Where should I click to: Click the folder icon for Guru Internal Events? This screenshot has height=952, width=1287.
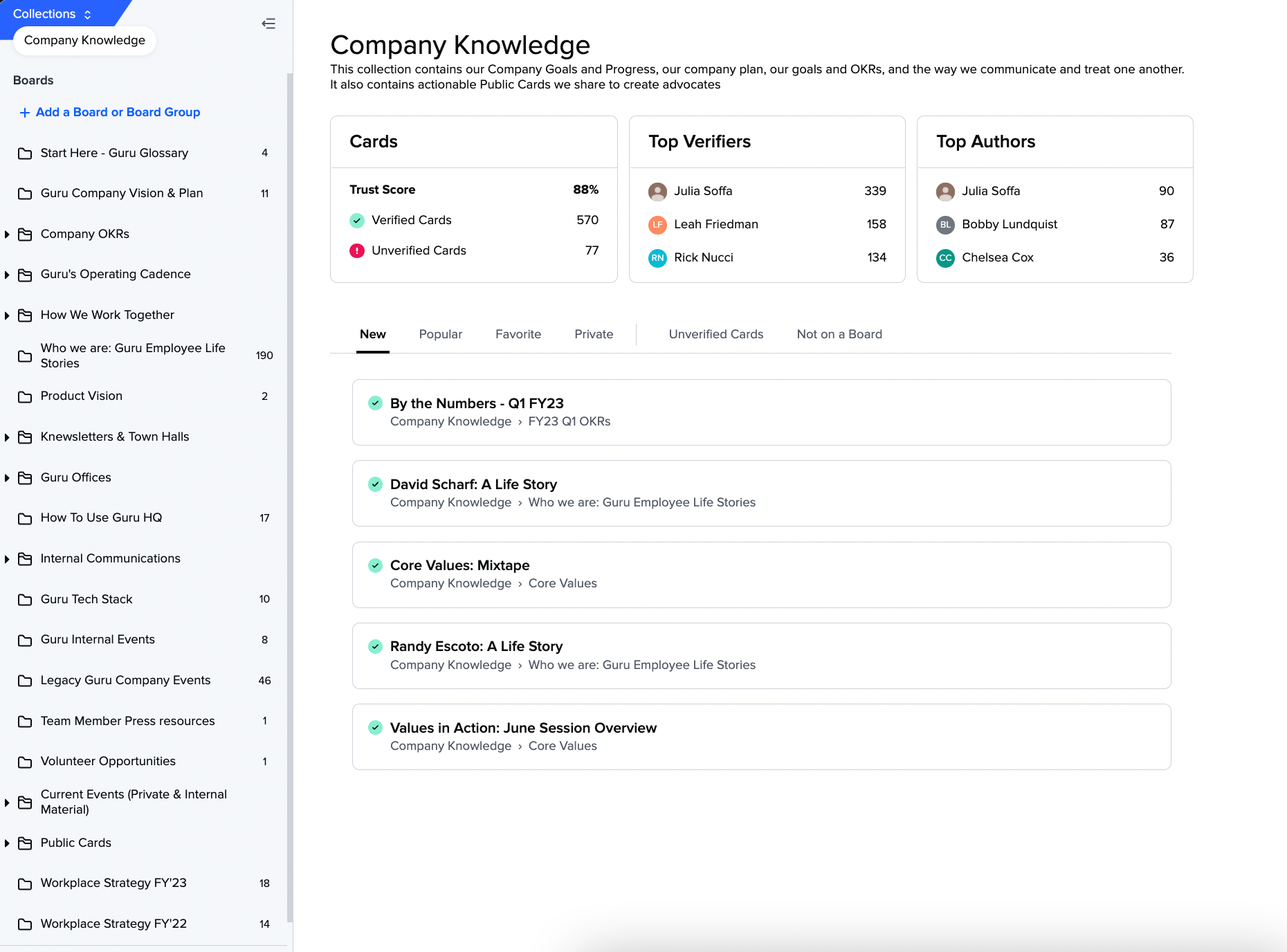(x=25, y=640)
